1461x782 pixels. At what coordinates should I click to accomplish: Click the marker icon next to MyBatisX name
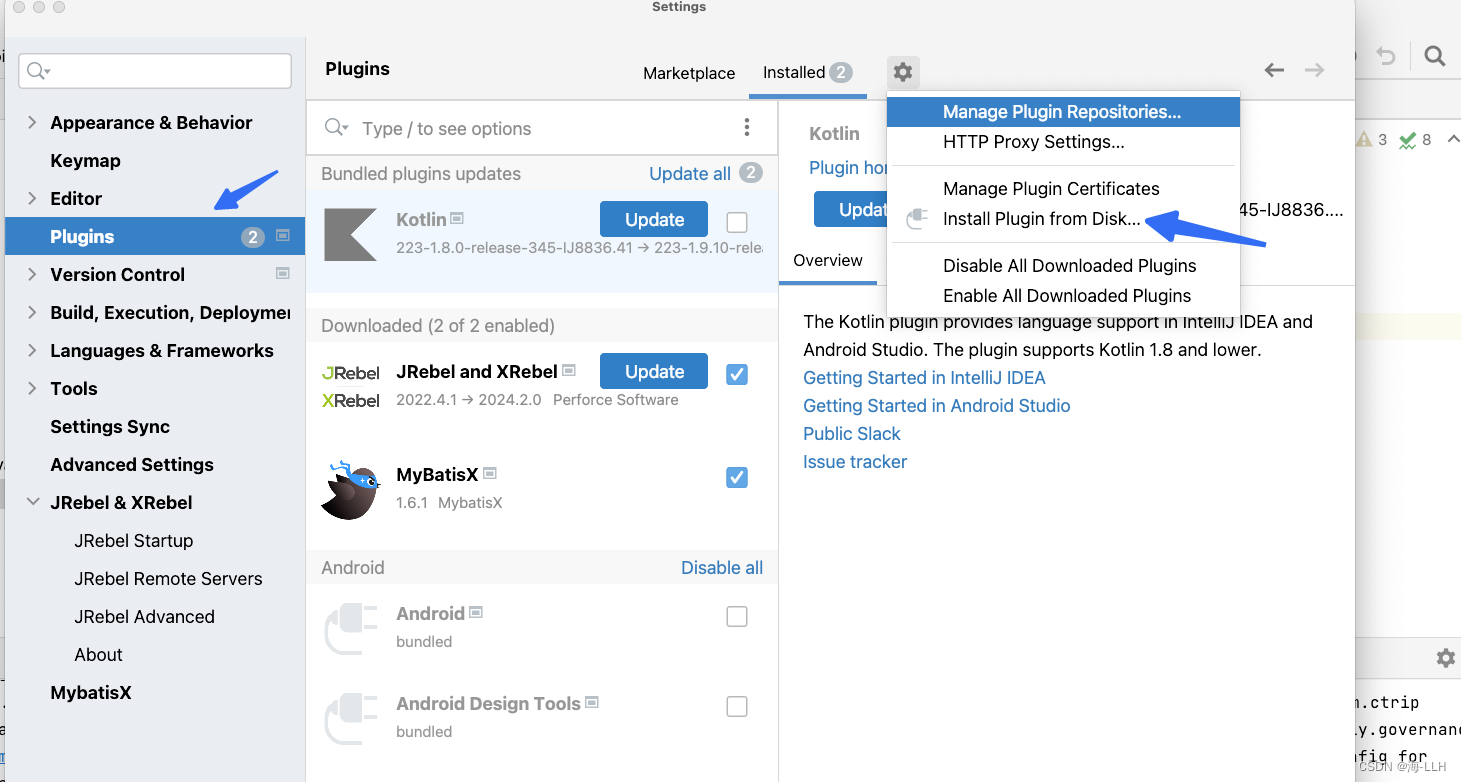pos(490,473)
